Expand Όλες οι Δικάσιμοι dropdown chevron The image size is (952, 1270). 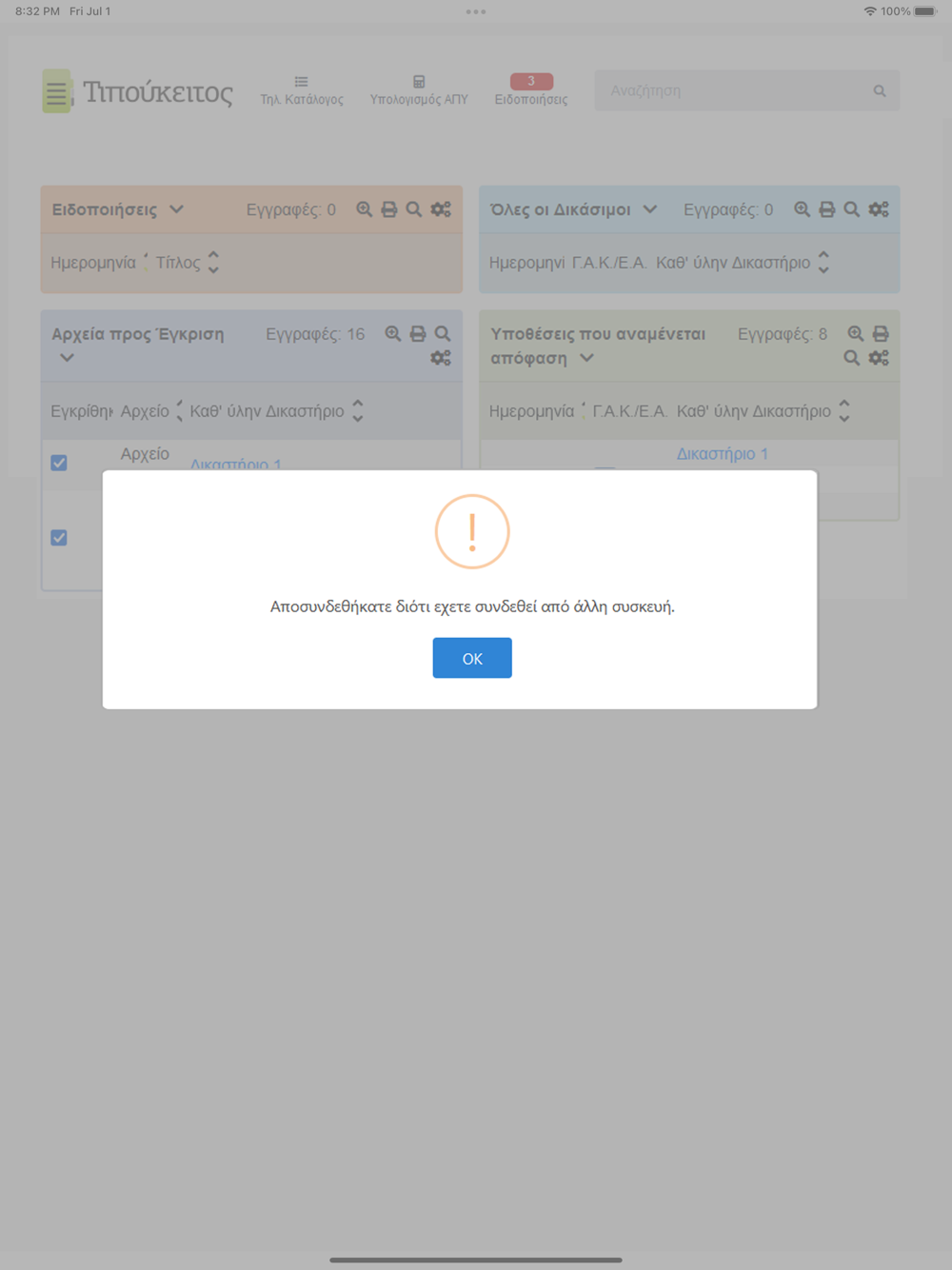650,209
